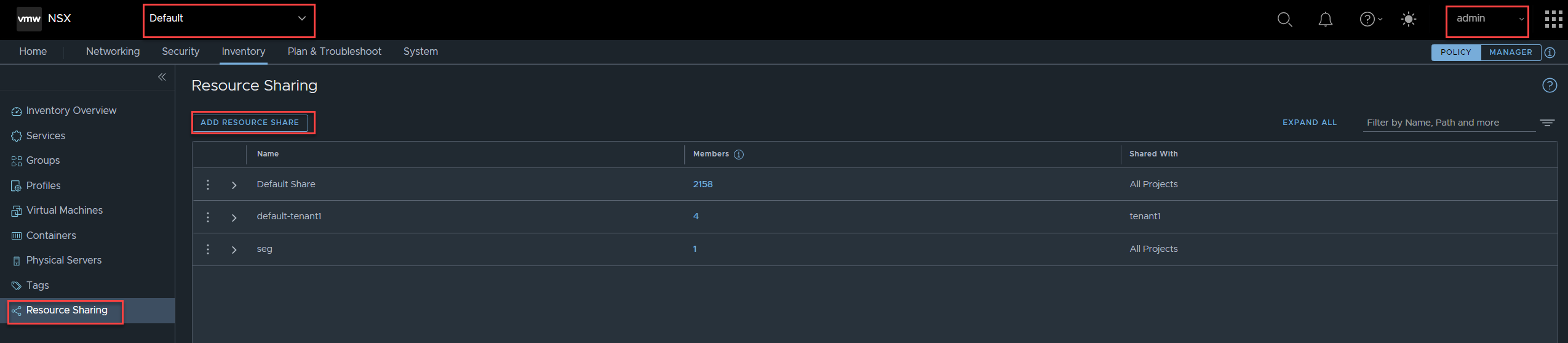Viewport: 1568px width, 343px height.
Task: Click All Projects in the Default Share row
Action: 1153,184
